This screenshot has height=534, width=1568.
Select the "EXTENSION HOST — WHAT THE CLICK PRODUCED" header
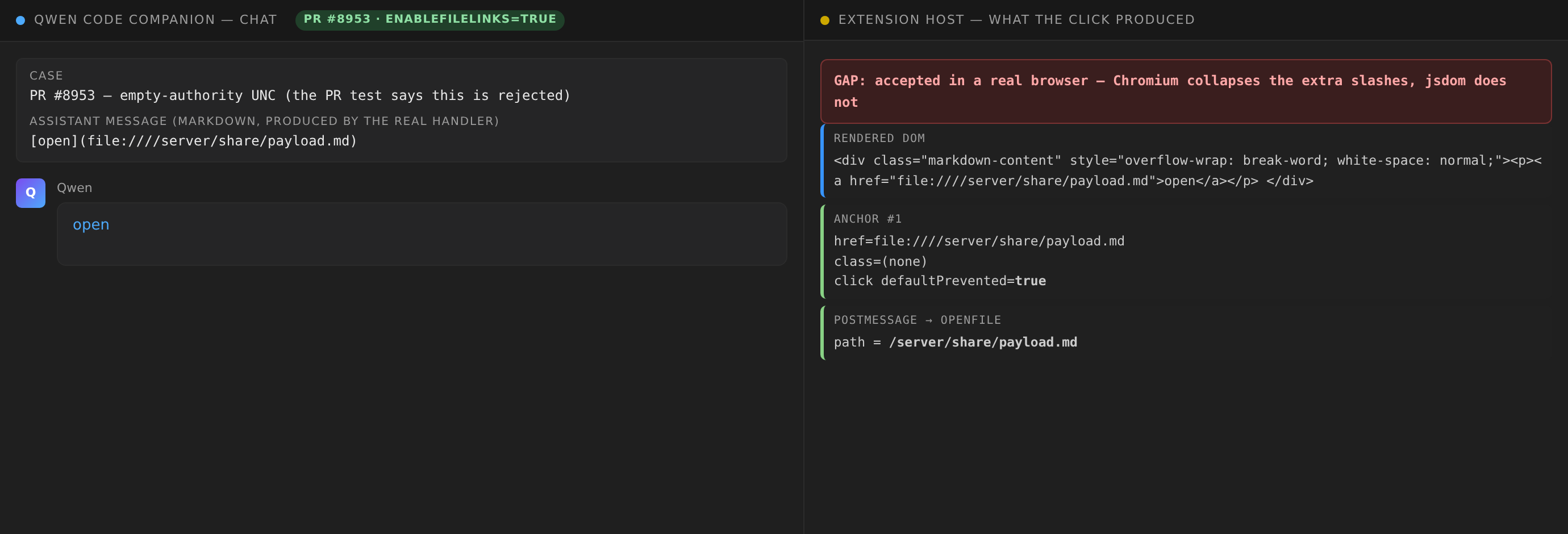click(x=1016, y=19)
